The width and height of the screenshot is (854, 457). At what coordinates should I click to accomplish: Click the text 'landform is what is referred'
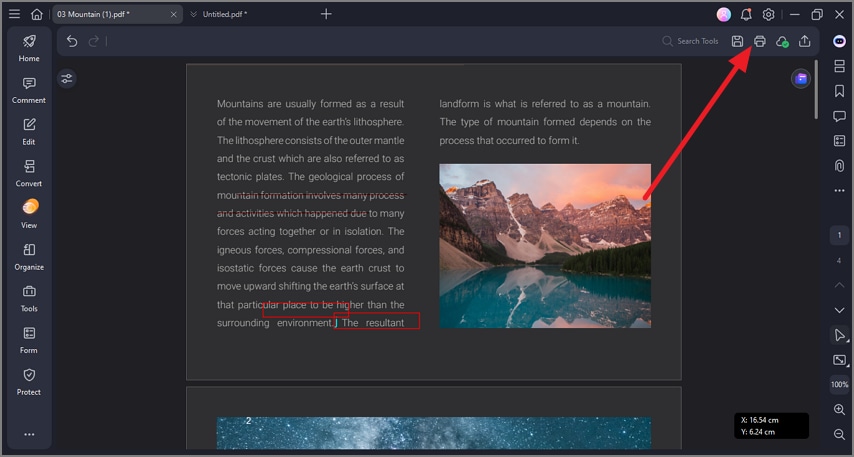tap(502, 103)
